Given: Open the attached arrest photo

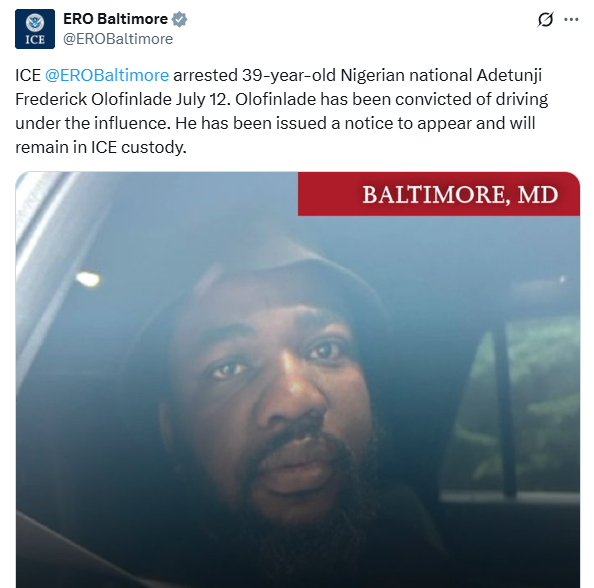Looking at the screenshot, I should pos(298,380).
